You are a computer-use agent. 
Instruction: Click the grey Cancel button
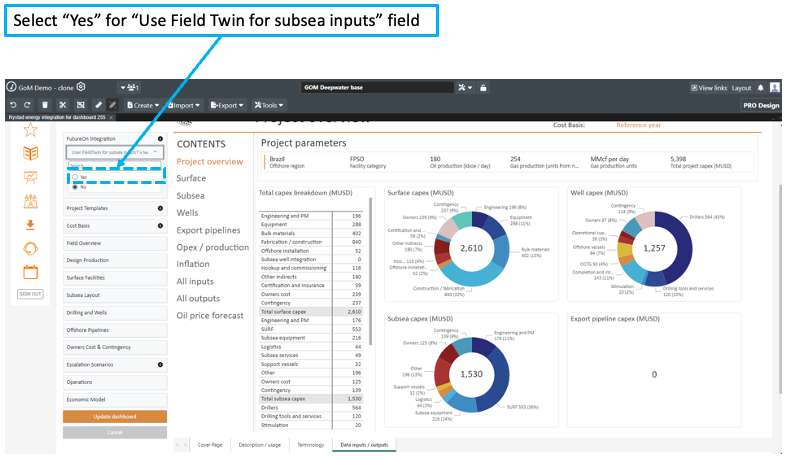[x=114, y=432]
